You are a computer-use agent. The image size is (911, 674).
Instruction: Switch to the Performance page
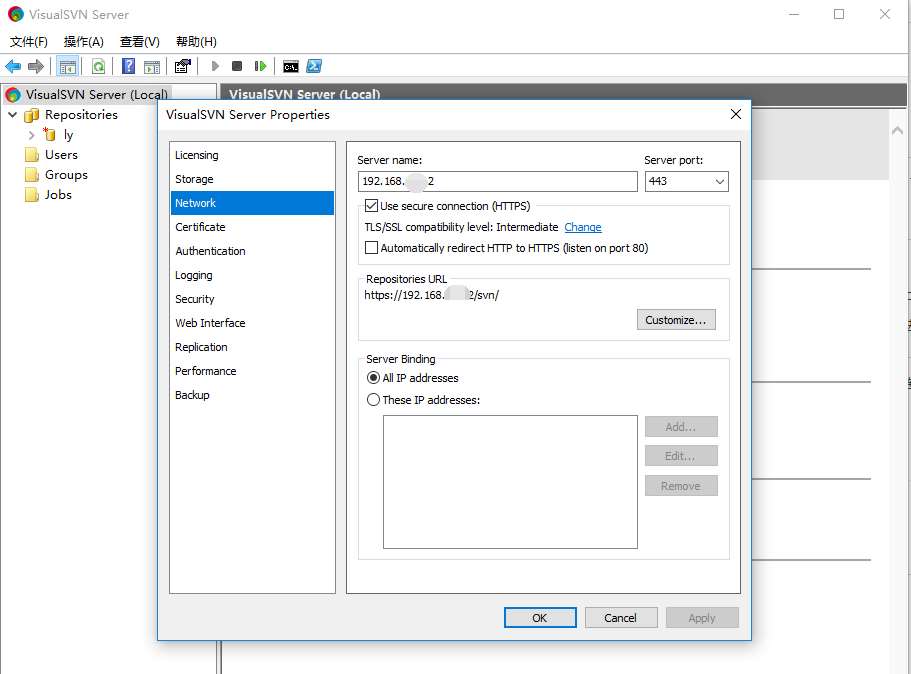pos(252,371)
